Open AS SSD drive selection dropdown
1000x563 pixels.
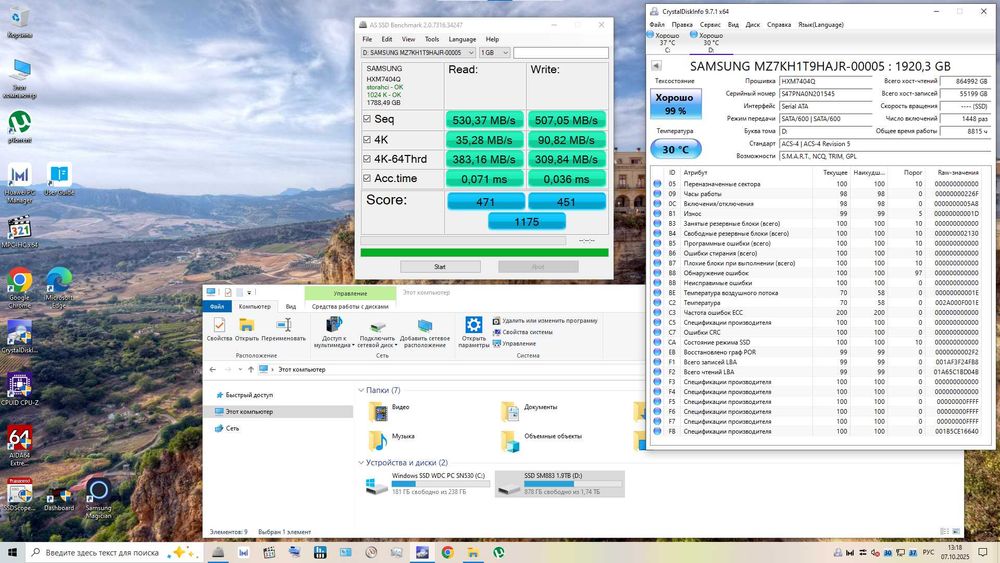point(418,52)
